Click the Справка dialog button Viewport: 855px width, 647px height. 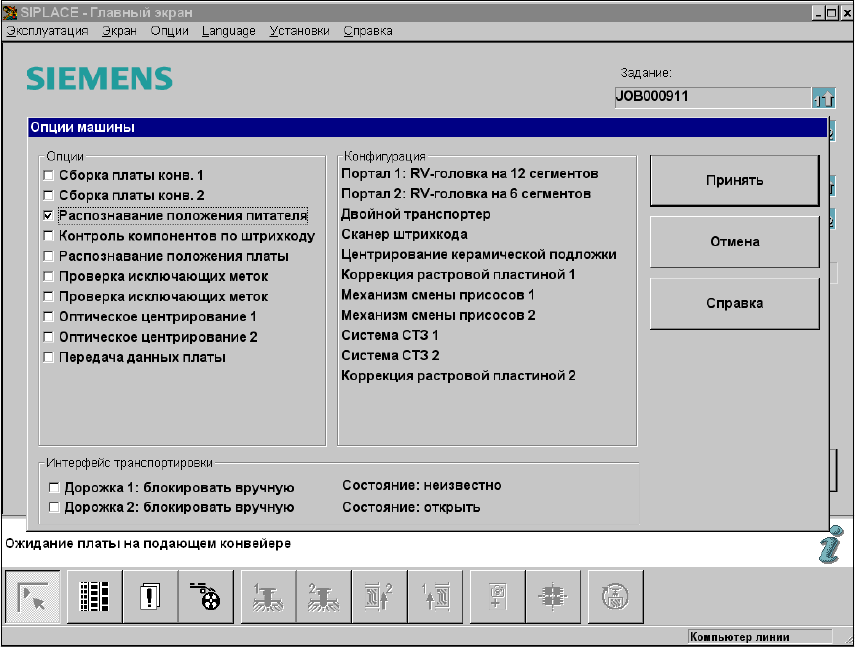click(734, 304)
